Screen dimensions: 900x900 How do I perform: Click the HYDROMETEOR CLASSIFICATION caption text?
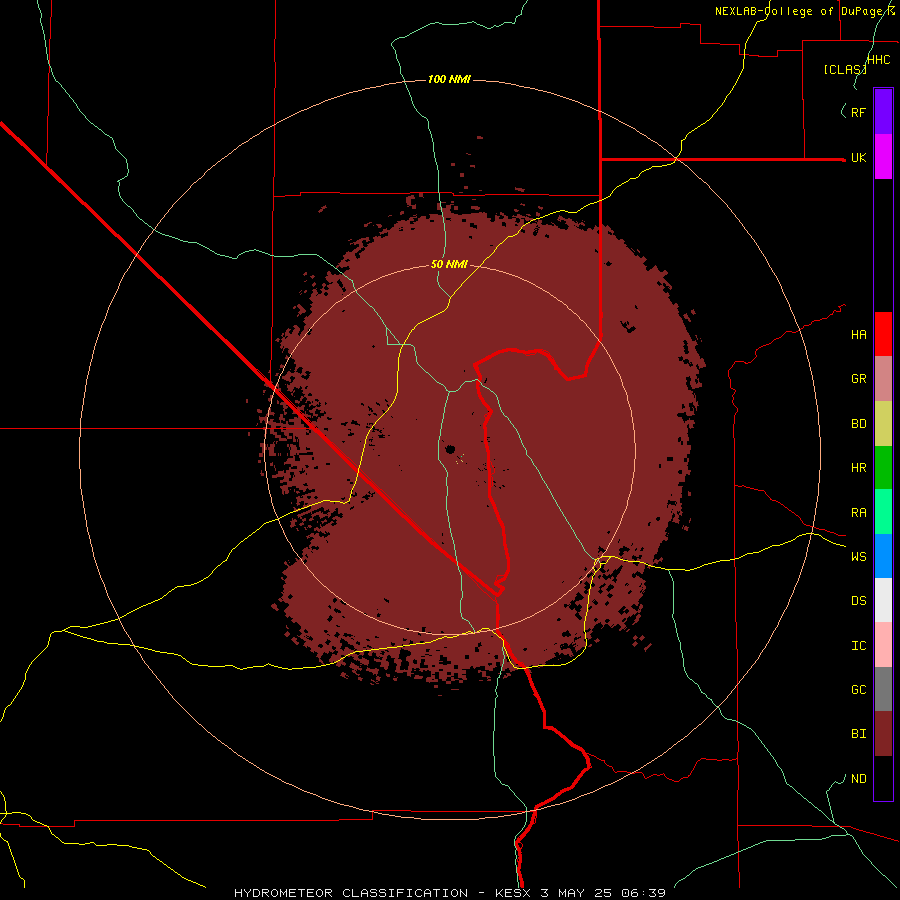351,893
